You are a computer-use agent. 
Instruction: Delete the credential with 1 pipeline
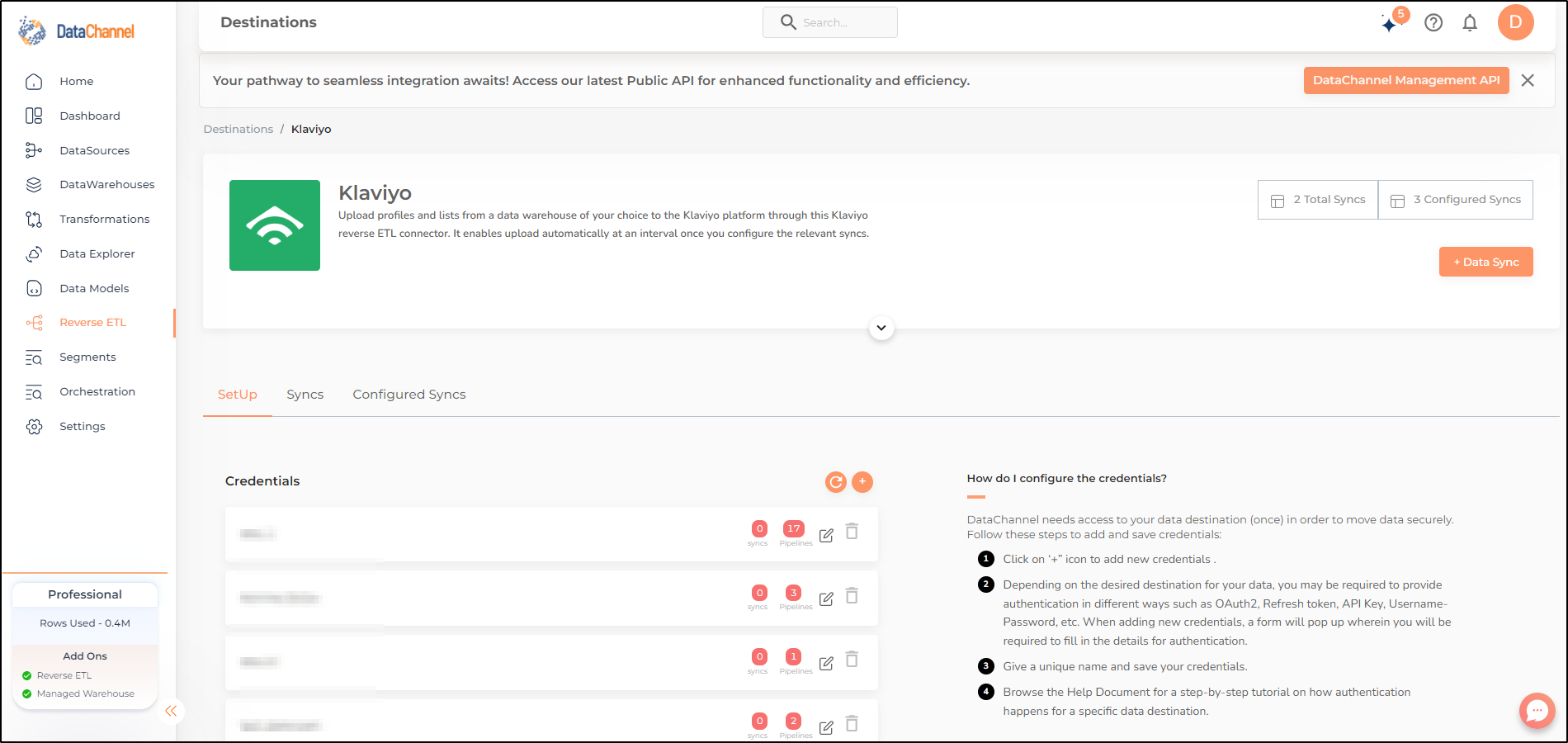point(852,659)
